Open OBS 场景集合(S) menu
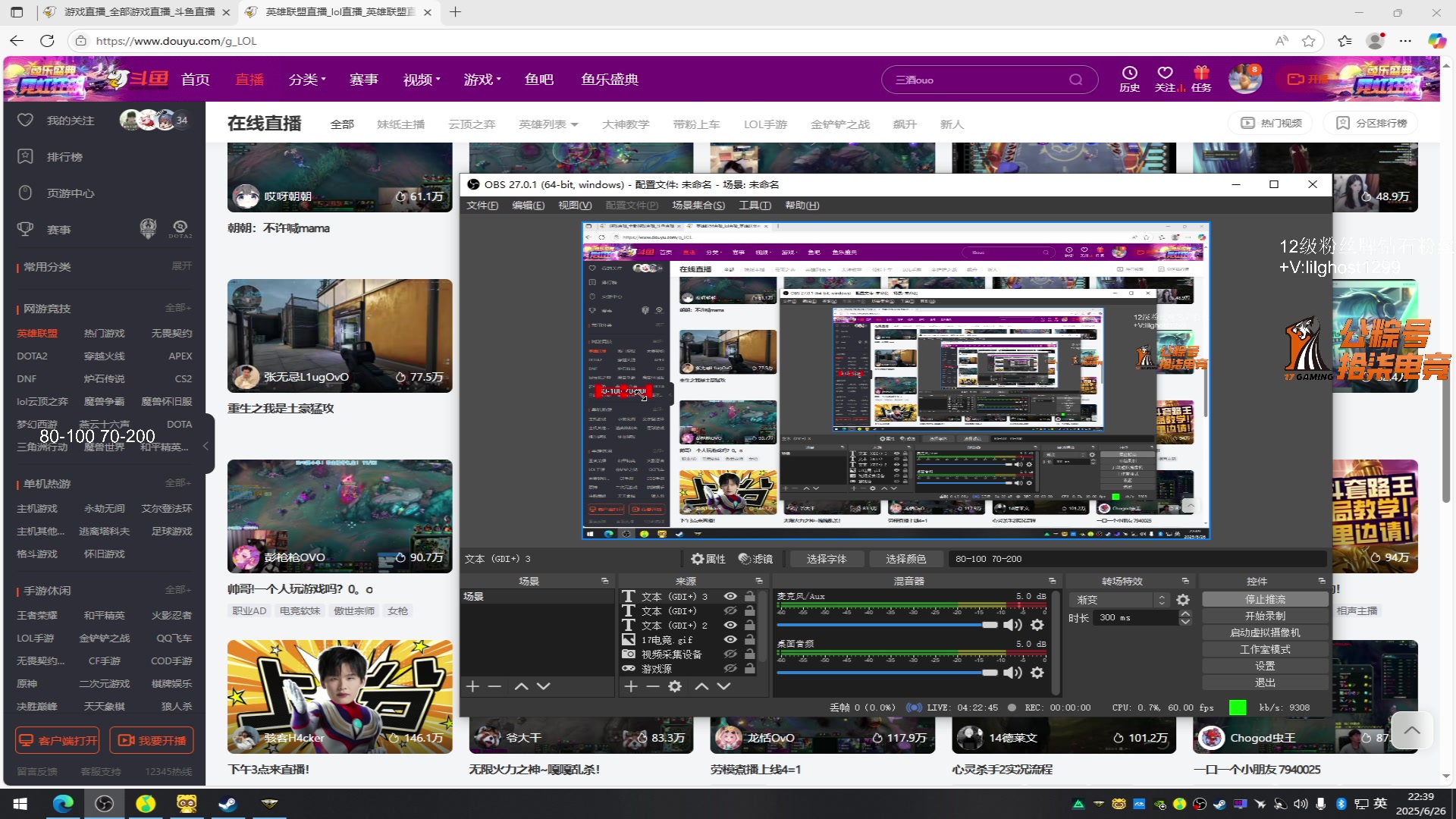1456x819 pixels. pyautogui.click(x=698, y=206)
